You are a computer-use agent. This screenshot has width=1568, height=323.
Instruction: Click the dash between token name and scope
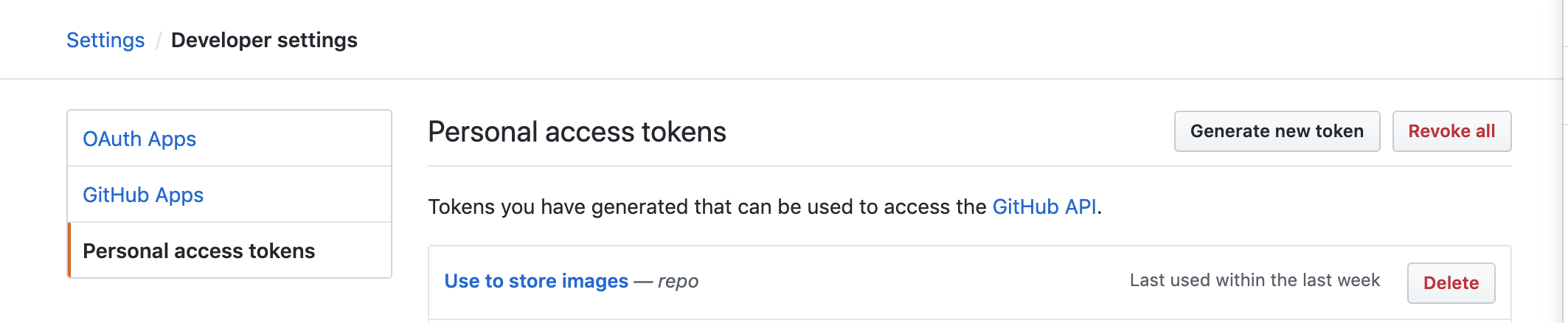(x=643, y=281)
